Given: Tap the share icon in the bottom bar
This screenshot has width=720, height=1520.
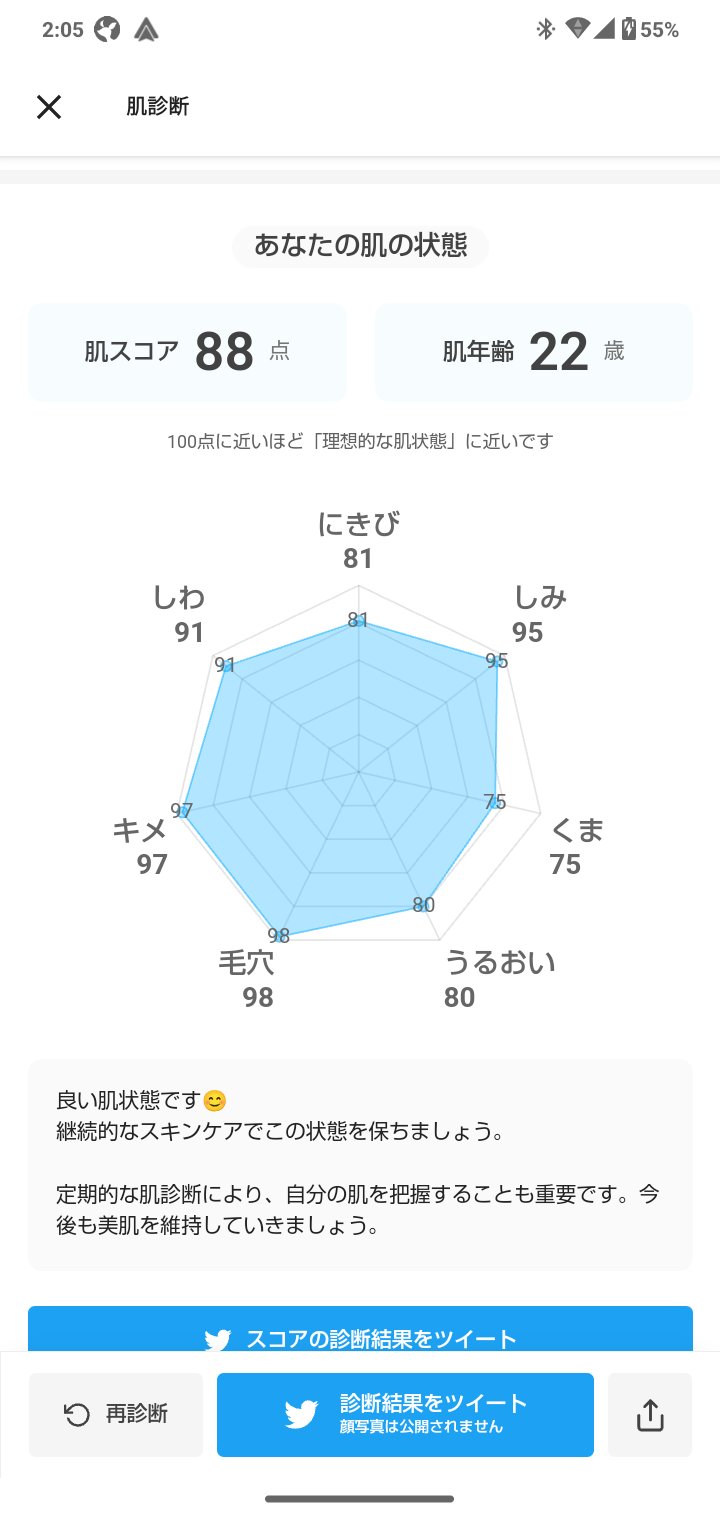Looking at the screenshot, I should tap(650, 1414).
